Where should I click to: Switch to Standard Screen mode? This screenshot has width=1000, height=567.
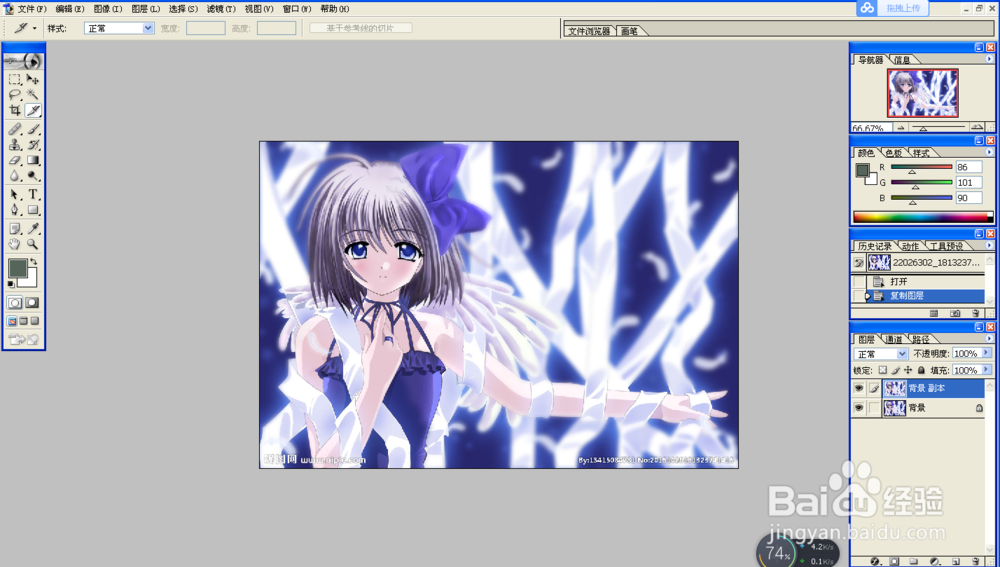coord(12,321)
